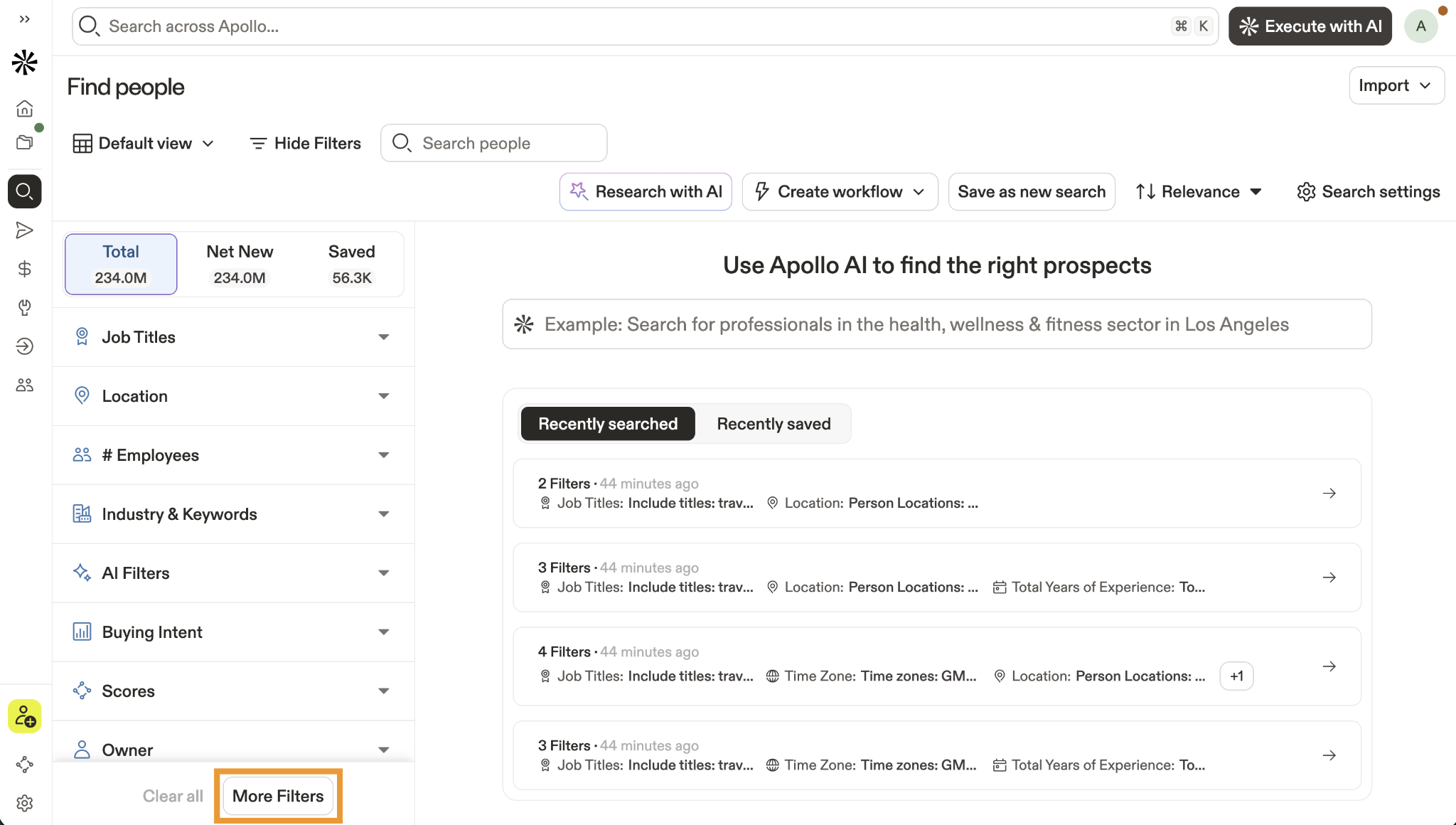Open the dollar sign deals icon
Image resolution: width=1456 pixels, height=825 pixels.
tap(25, 269)
